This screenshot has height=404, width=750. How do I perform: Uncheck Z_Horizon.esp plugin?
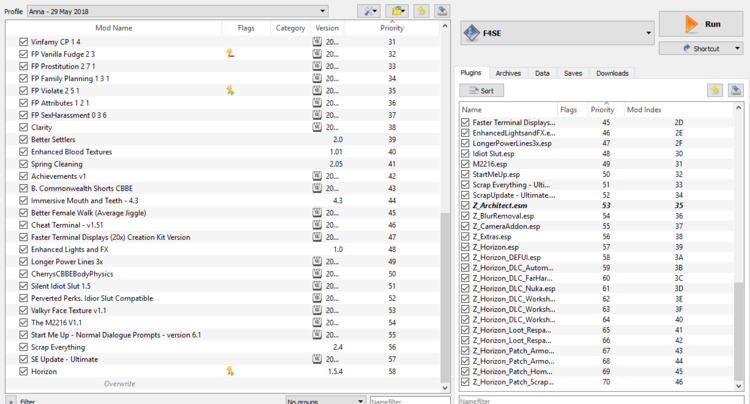pyautogui.click(x=465, y=247)
